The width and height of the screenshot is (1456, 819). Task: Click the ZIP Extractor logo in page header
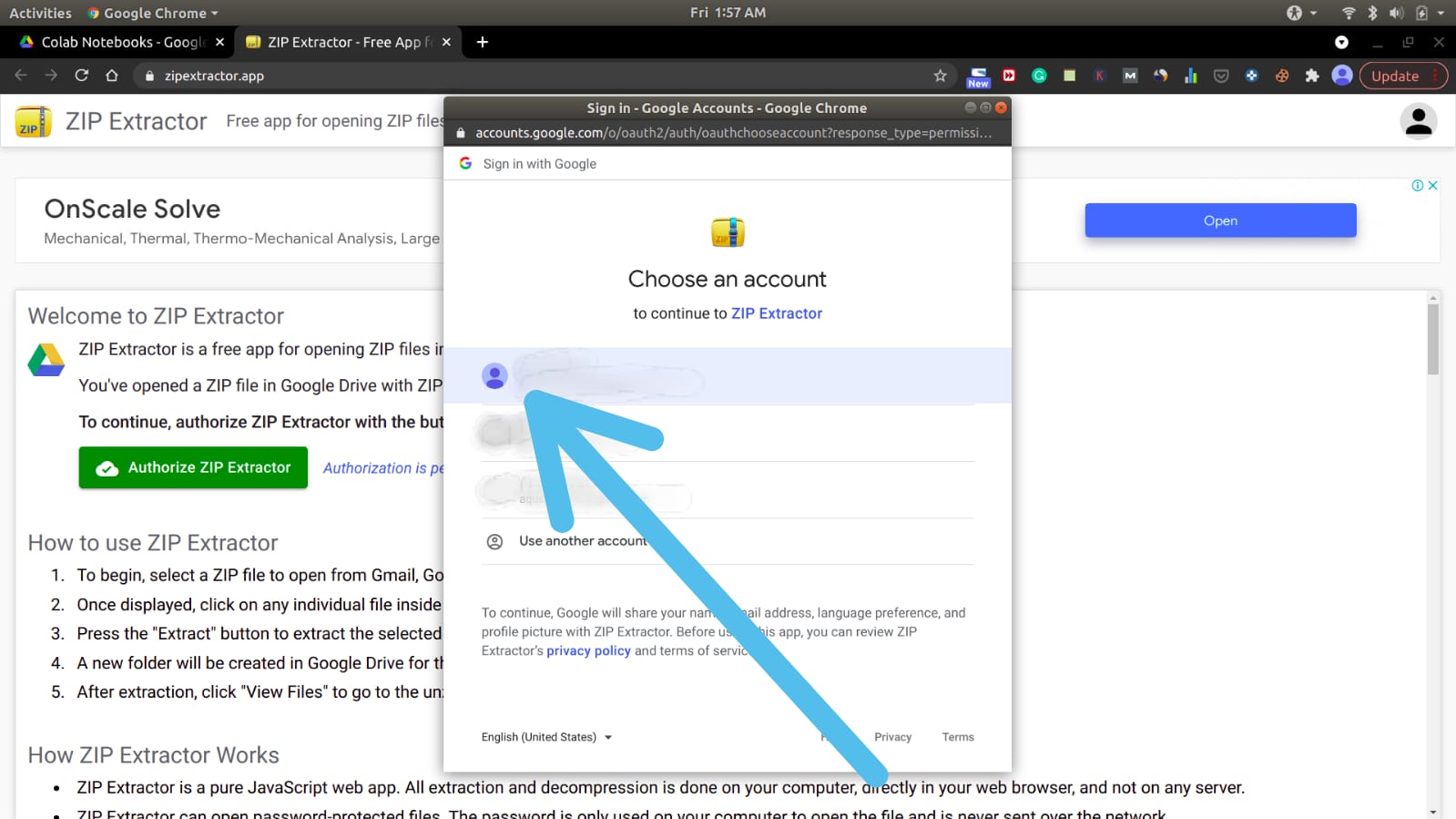(34, 121)
